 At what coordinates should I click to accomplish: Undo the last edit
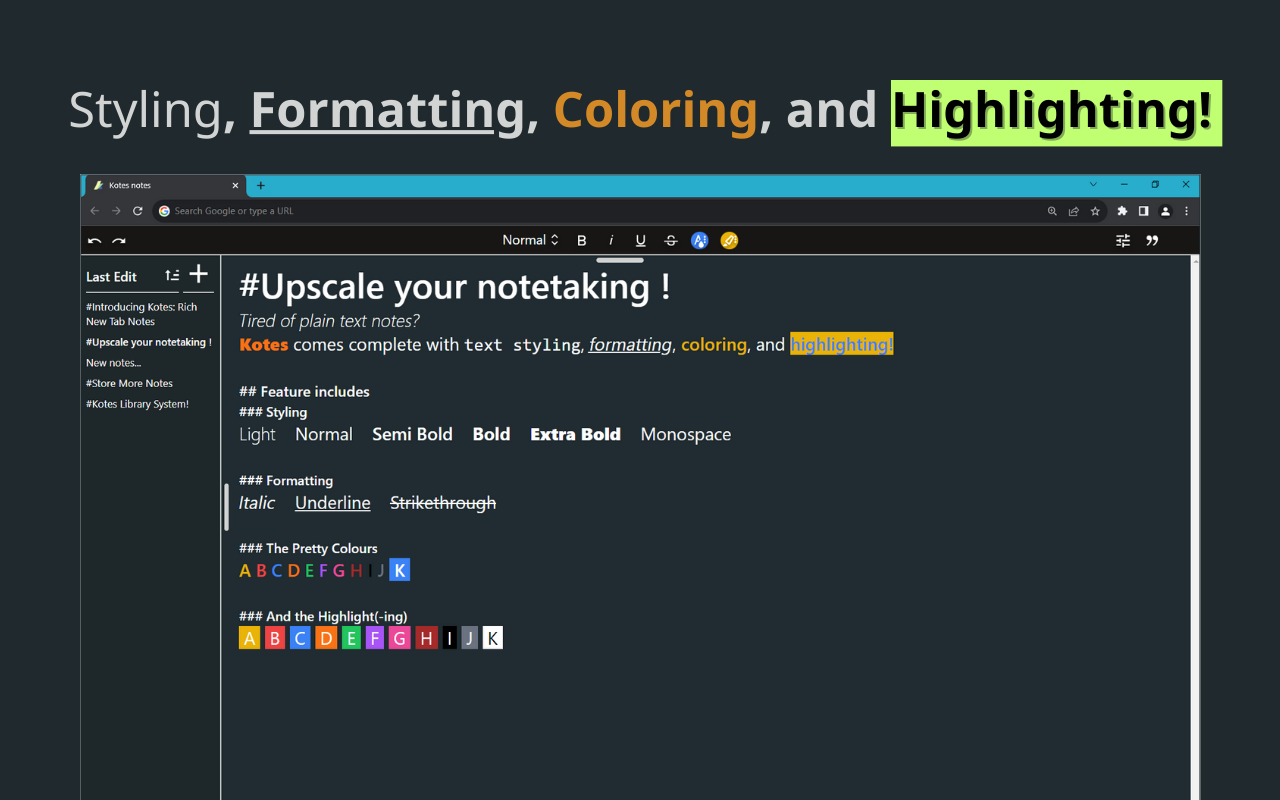(95, 241)
